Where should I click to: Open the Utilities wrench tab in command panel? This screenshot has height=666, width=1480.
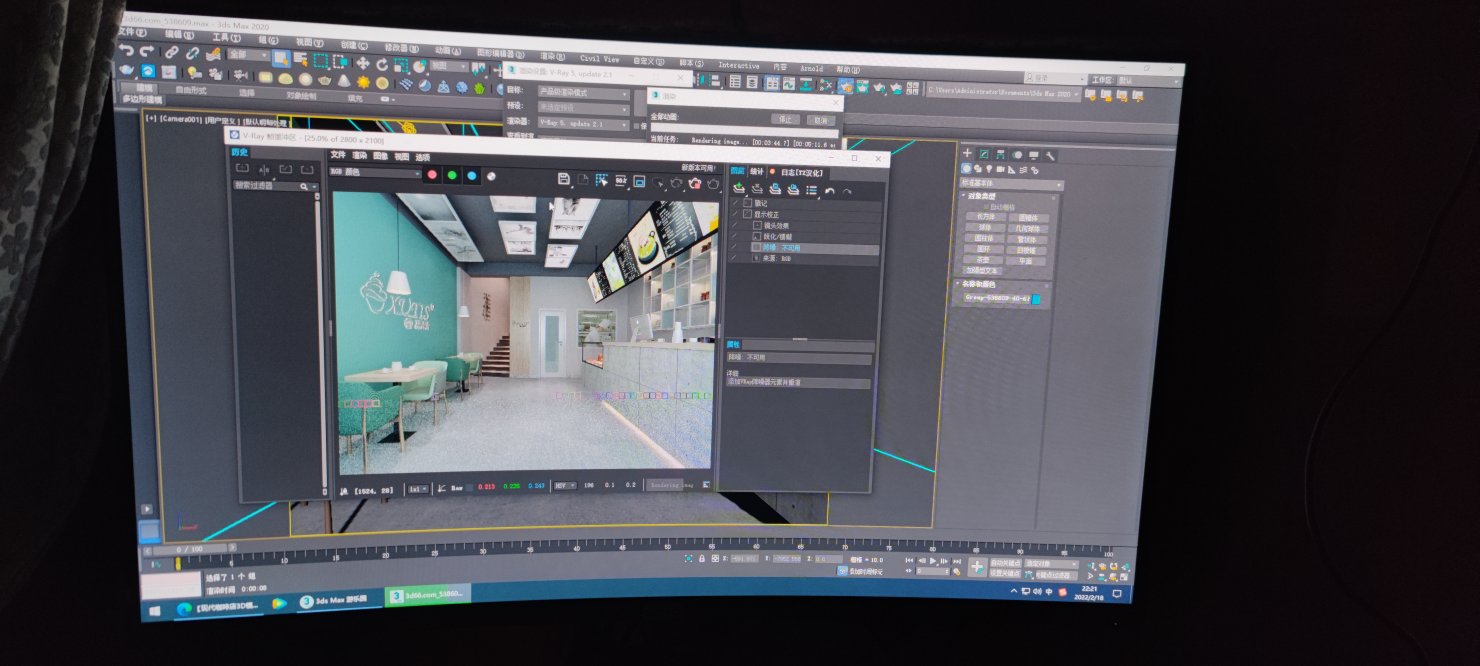pos(1049,156)
